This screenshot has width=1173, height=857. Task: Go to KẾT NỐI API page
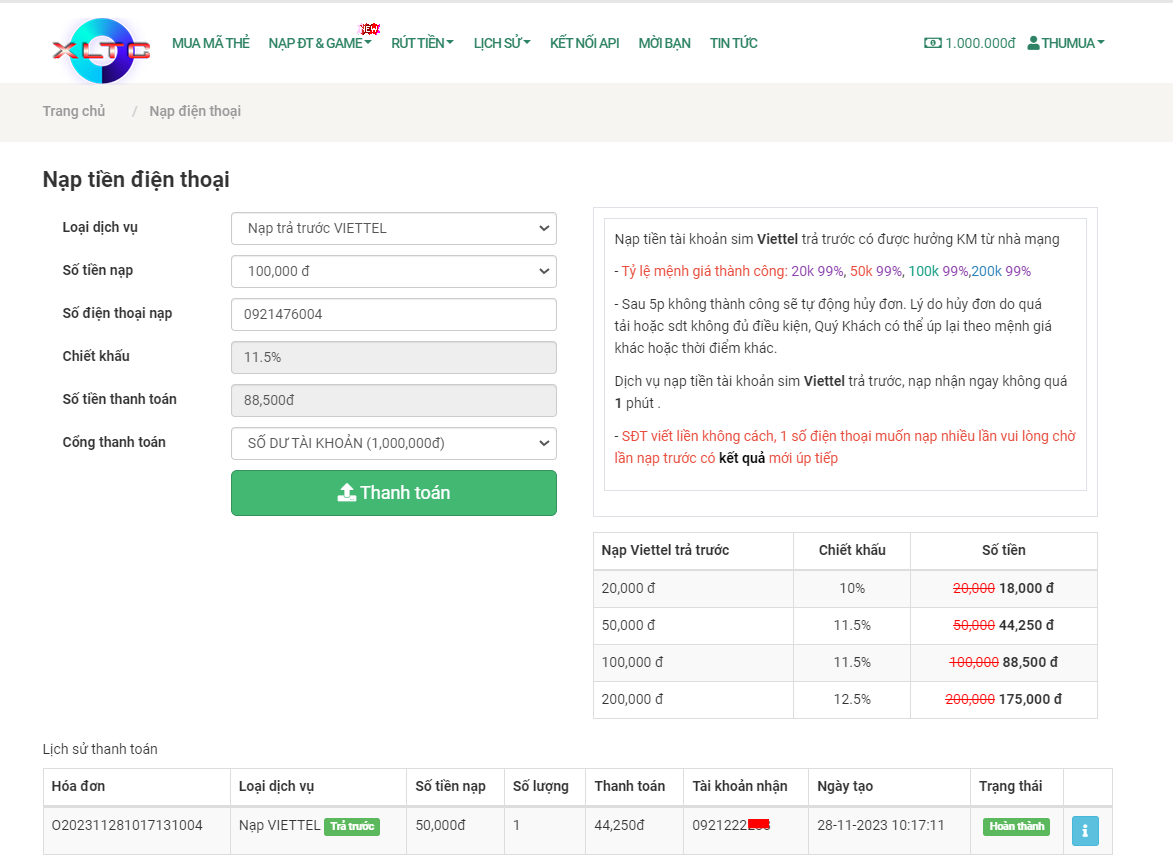584,43
